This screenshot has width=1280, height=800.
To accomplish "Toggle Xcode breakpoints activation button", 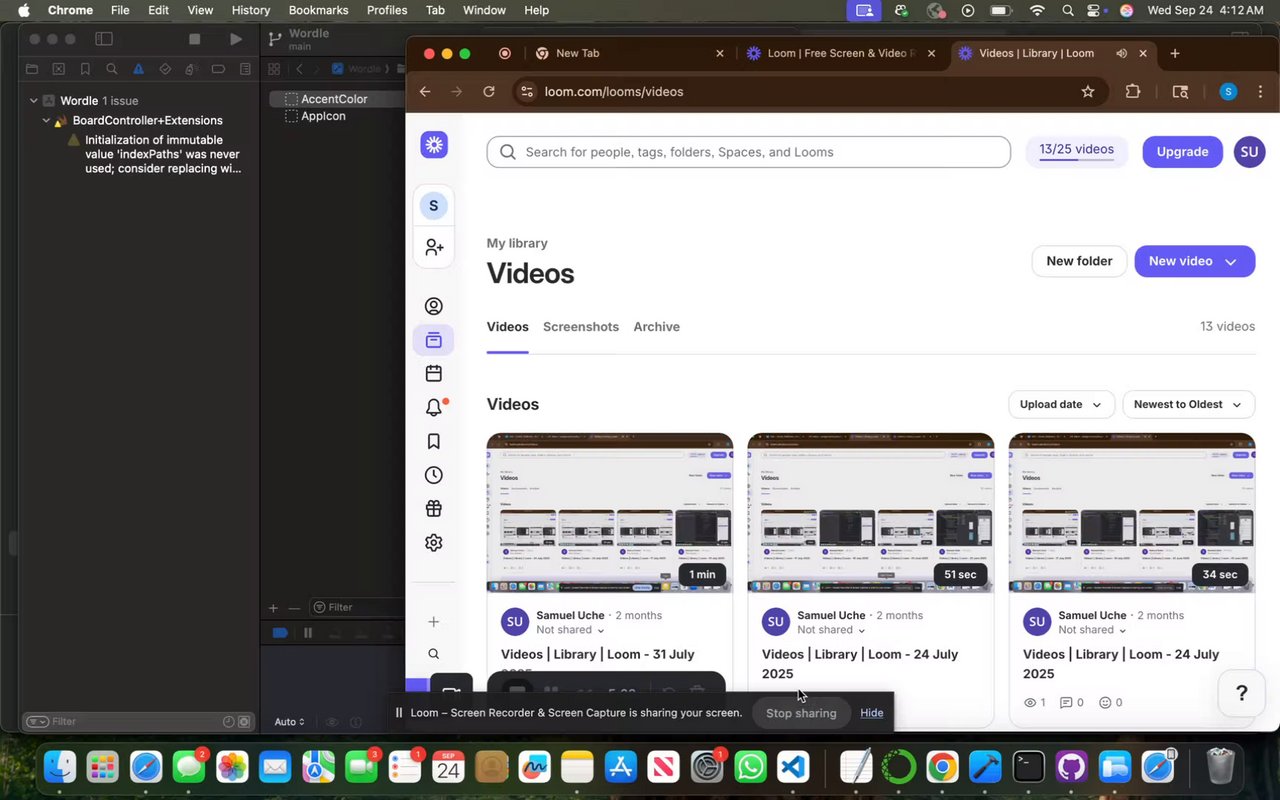I will 280,633.
